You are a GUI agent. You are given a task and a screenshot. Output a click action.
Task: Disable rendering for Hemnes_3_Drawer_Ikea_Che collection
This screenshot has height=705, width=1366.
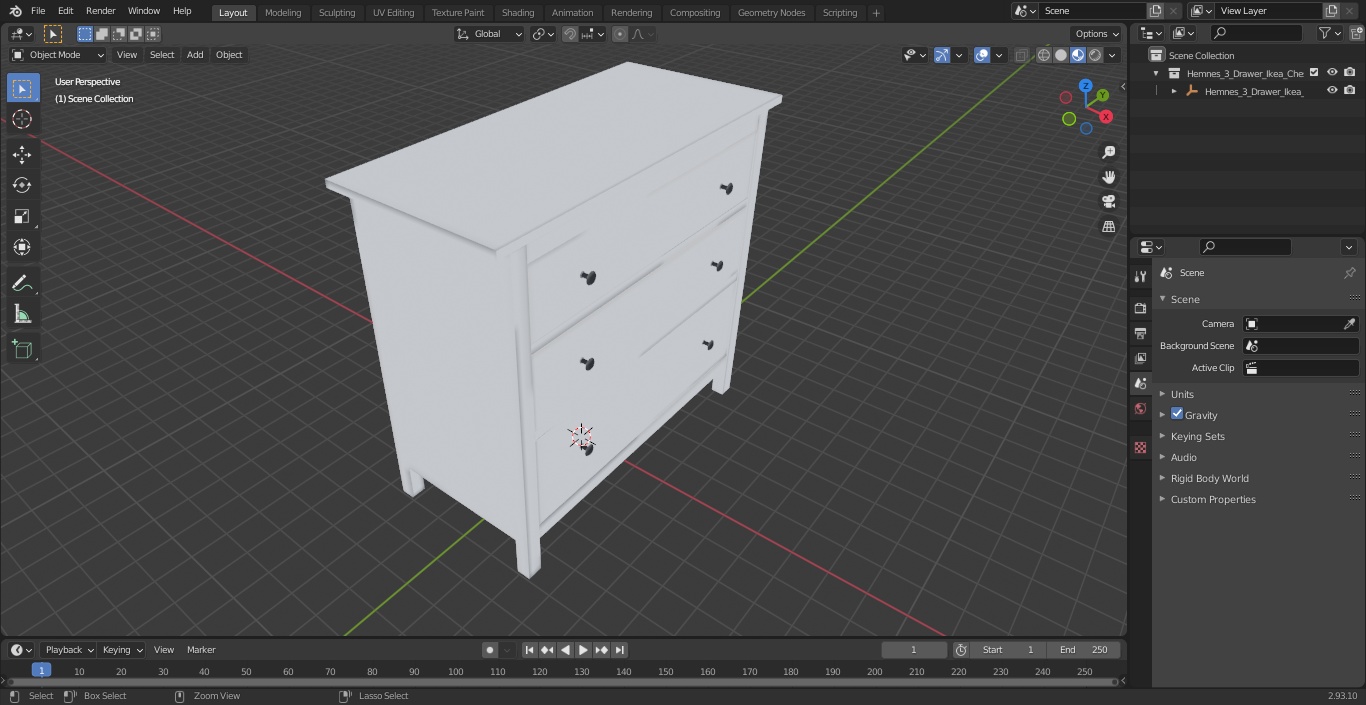pos(1350,73)
